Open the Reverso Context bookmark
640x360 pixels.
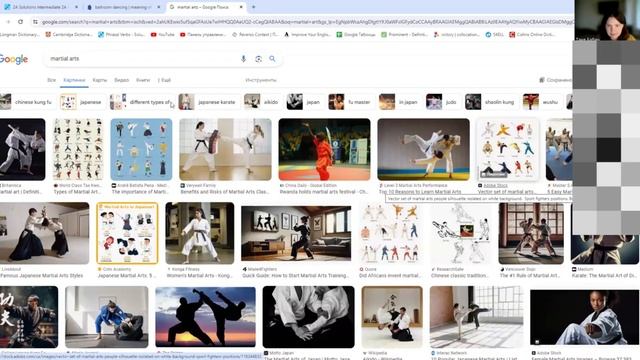click(255, 35)
